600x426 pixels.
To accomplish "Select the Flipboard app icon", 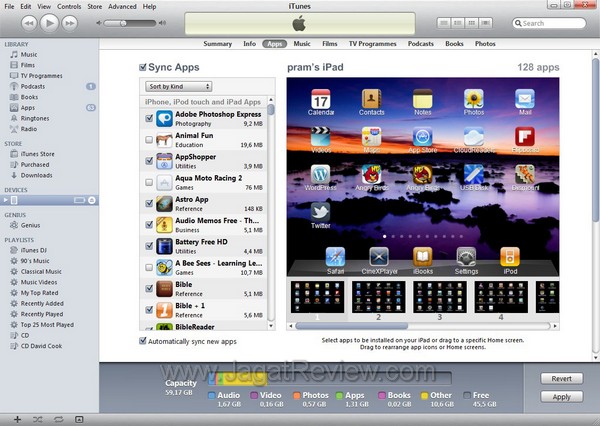I will tap(525, 137).
